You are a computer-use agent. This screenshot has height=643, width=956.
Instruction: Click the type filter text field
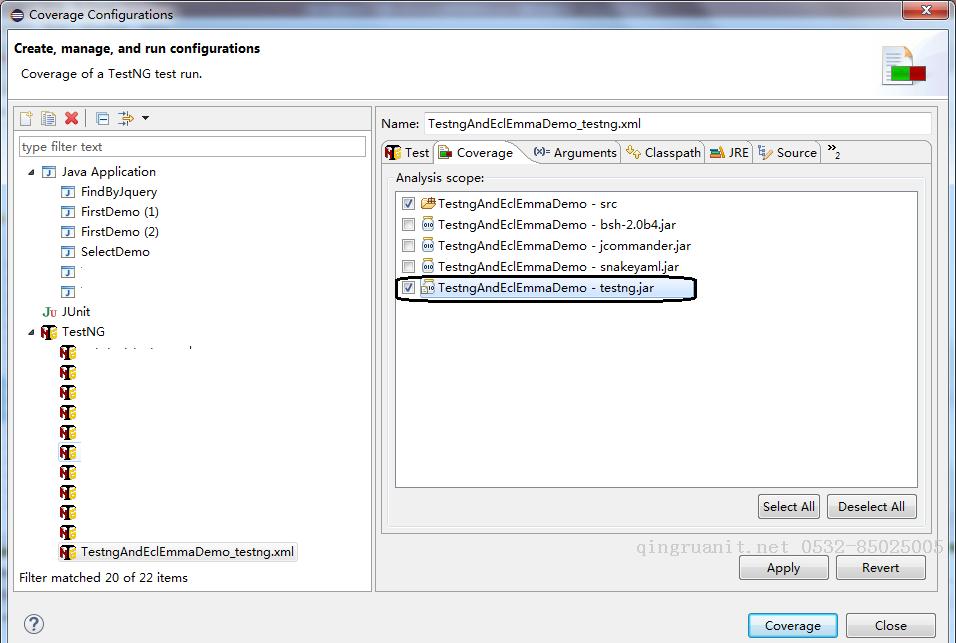click(193, 147)
